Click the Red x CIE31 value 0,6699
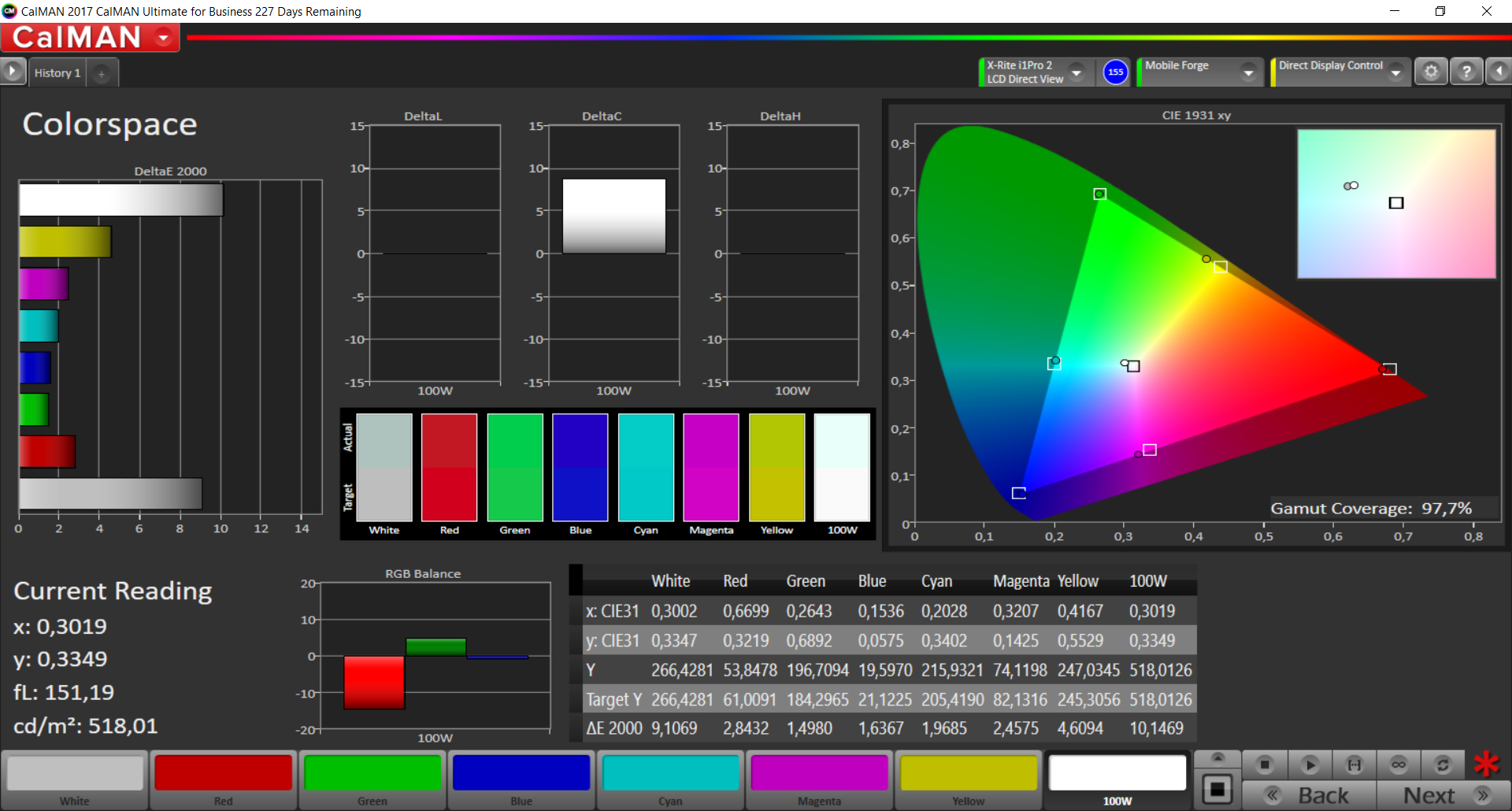 pyautogui.click(x=746, y=611)
